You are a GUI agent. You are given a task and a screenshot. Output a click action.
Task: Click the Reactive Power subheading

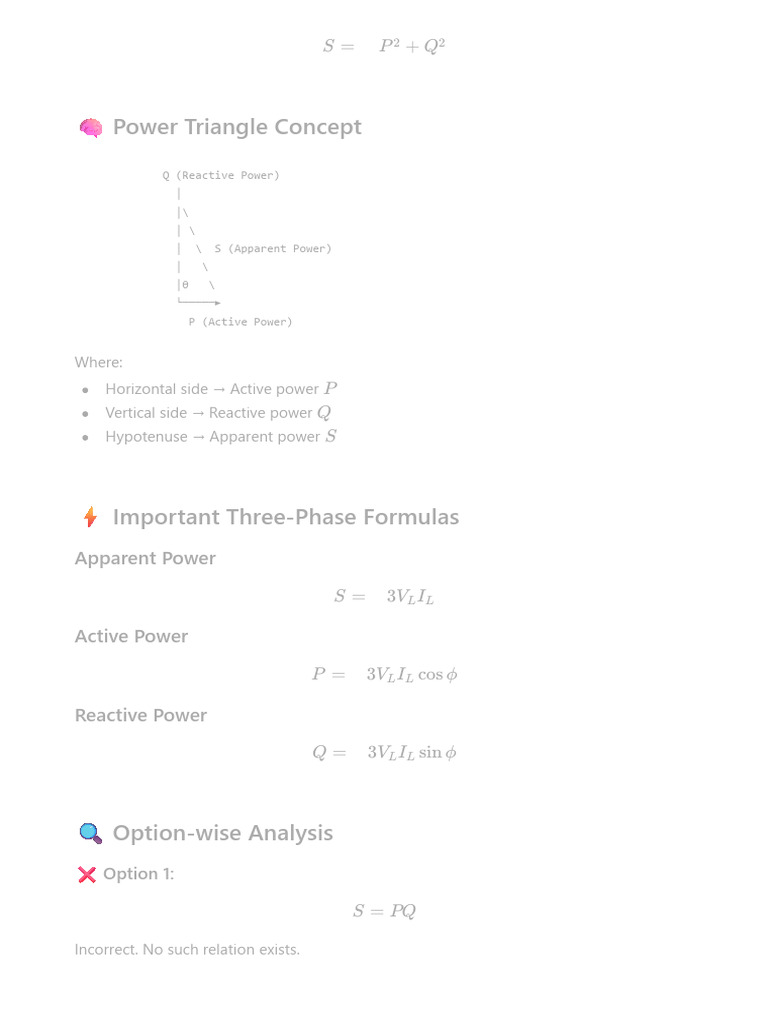coord(141,715)
